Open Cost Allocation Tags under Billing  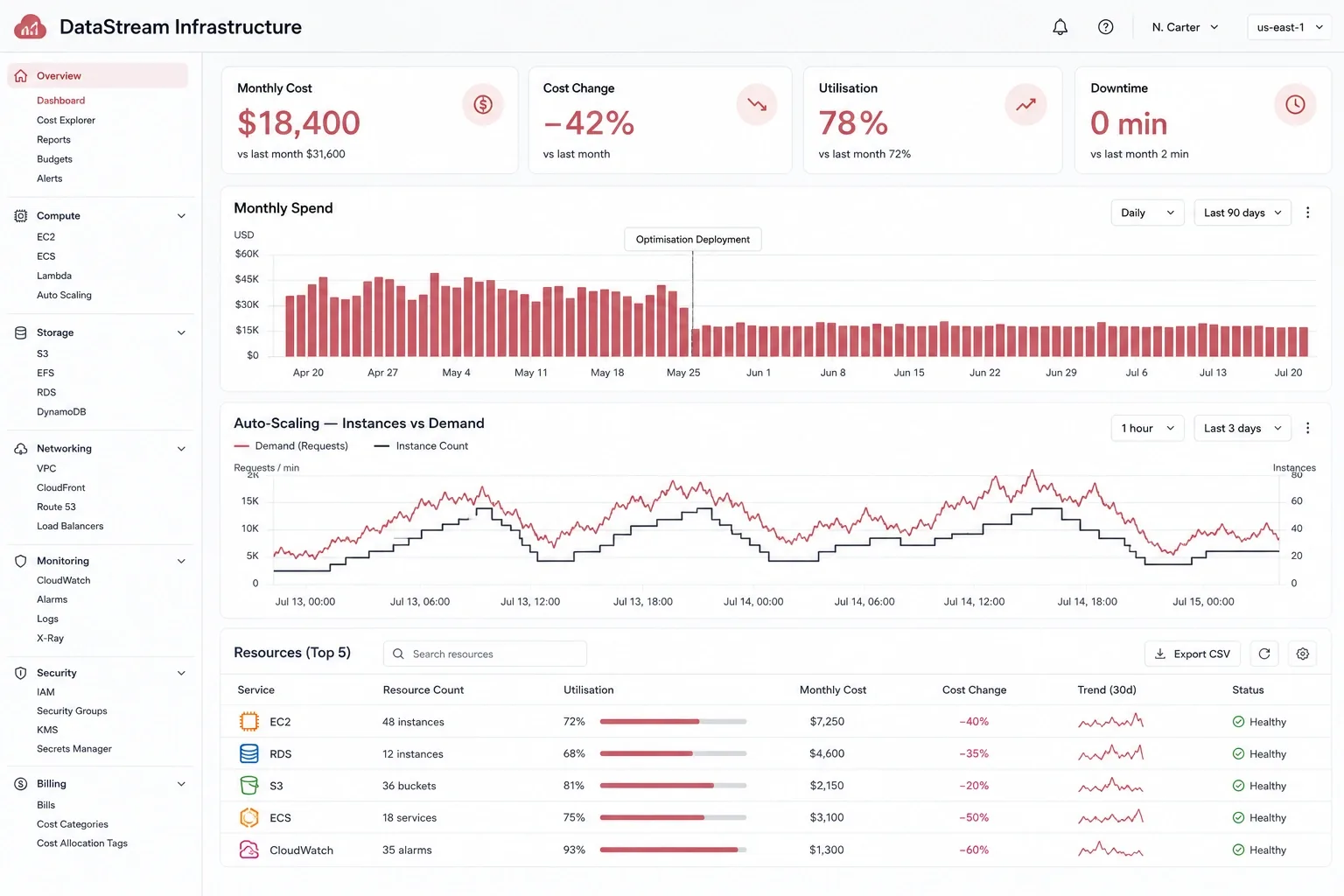tap(82, 843)
